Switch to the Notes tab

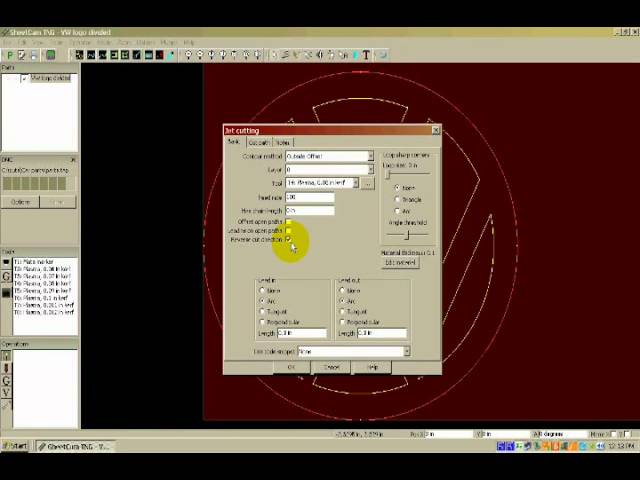282,142
